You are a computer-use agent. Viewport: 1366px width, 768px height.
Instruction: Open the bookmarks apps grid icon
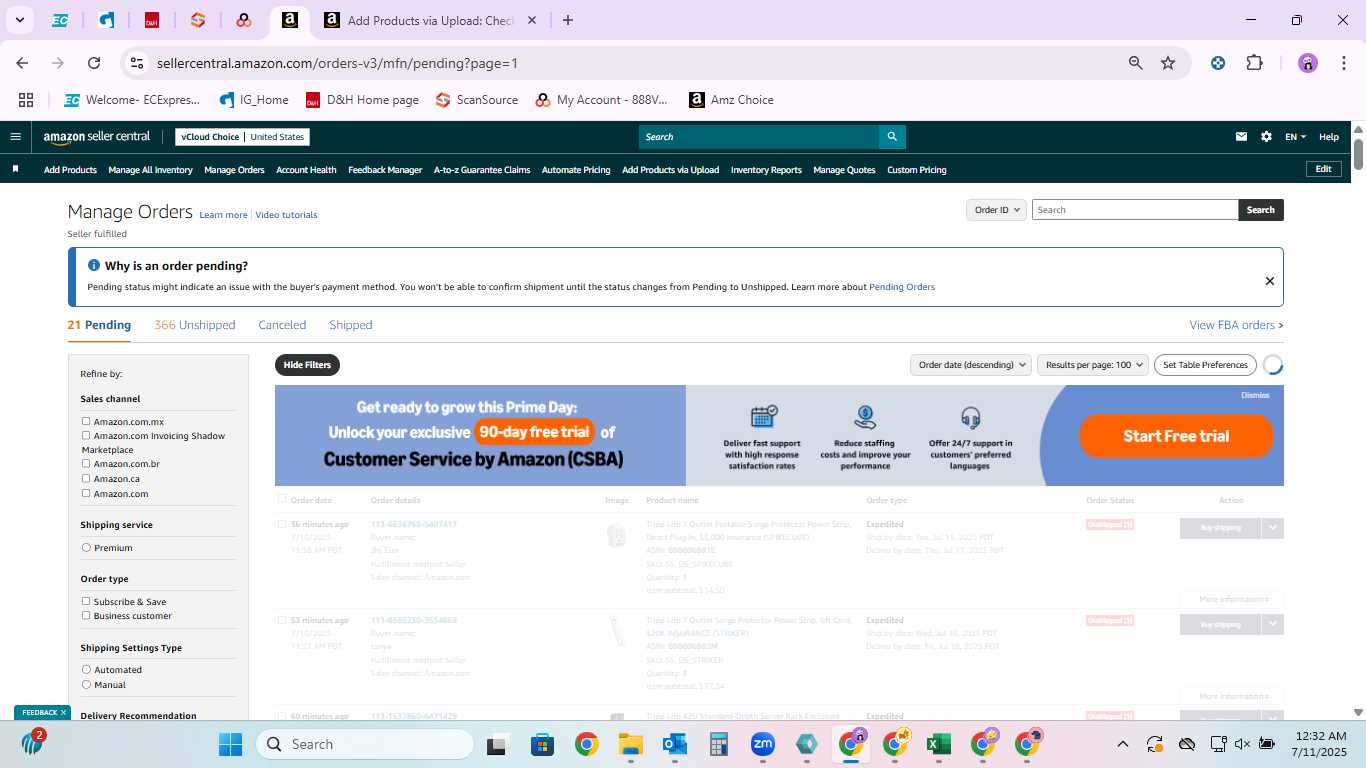(x=26, y=100)
